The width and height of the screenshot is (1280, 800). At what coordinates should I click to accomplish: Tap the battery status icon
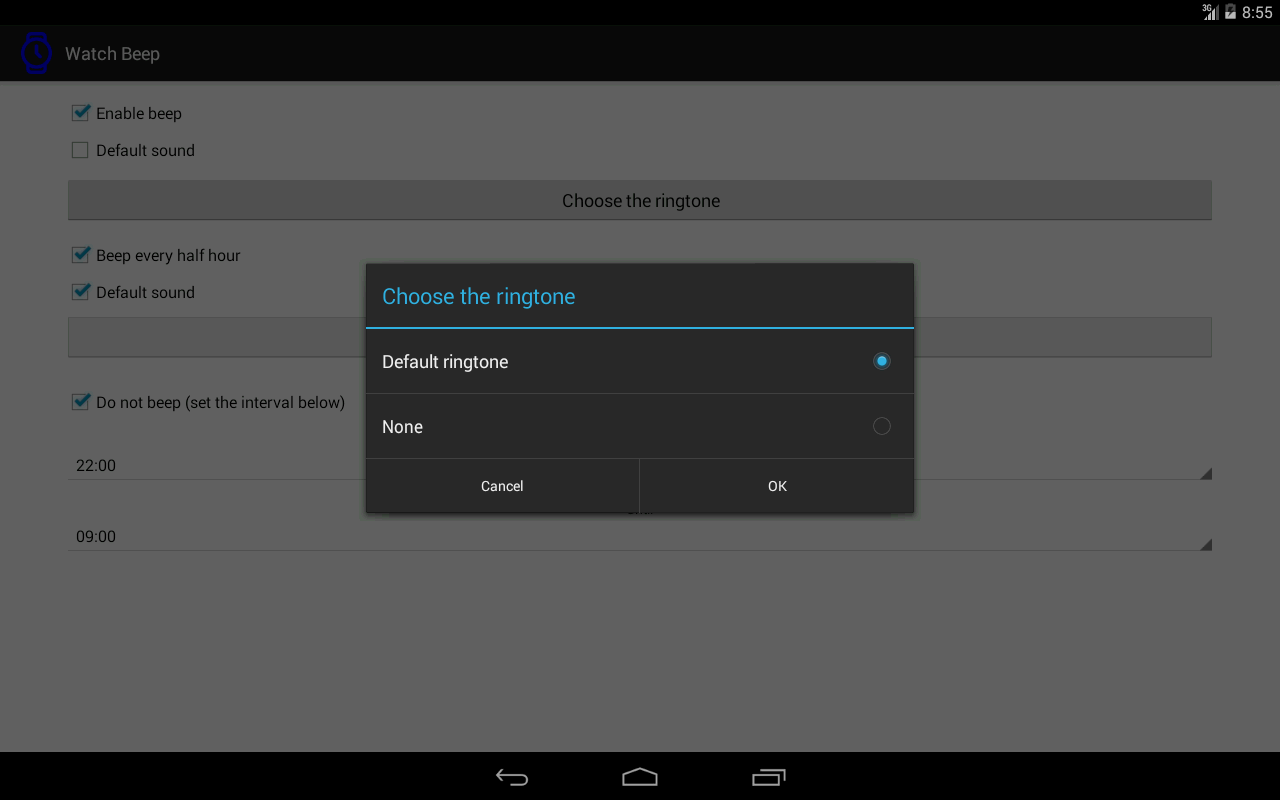click(x=1231, y=12)
